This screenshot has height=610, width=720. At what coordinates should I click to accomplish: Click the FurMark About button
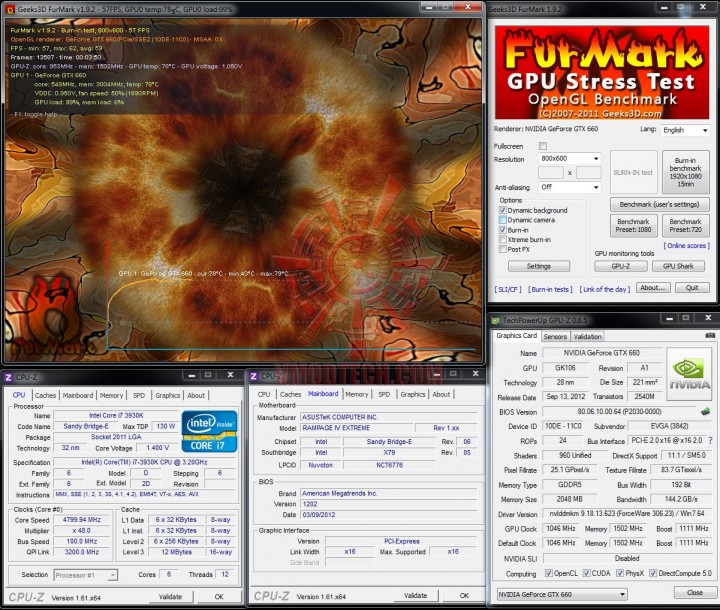coord(653,288)
